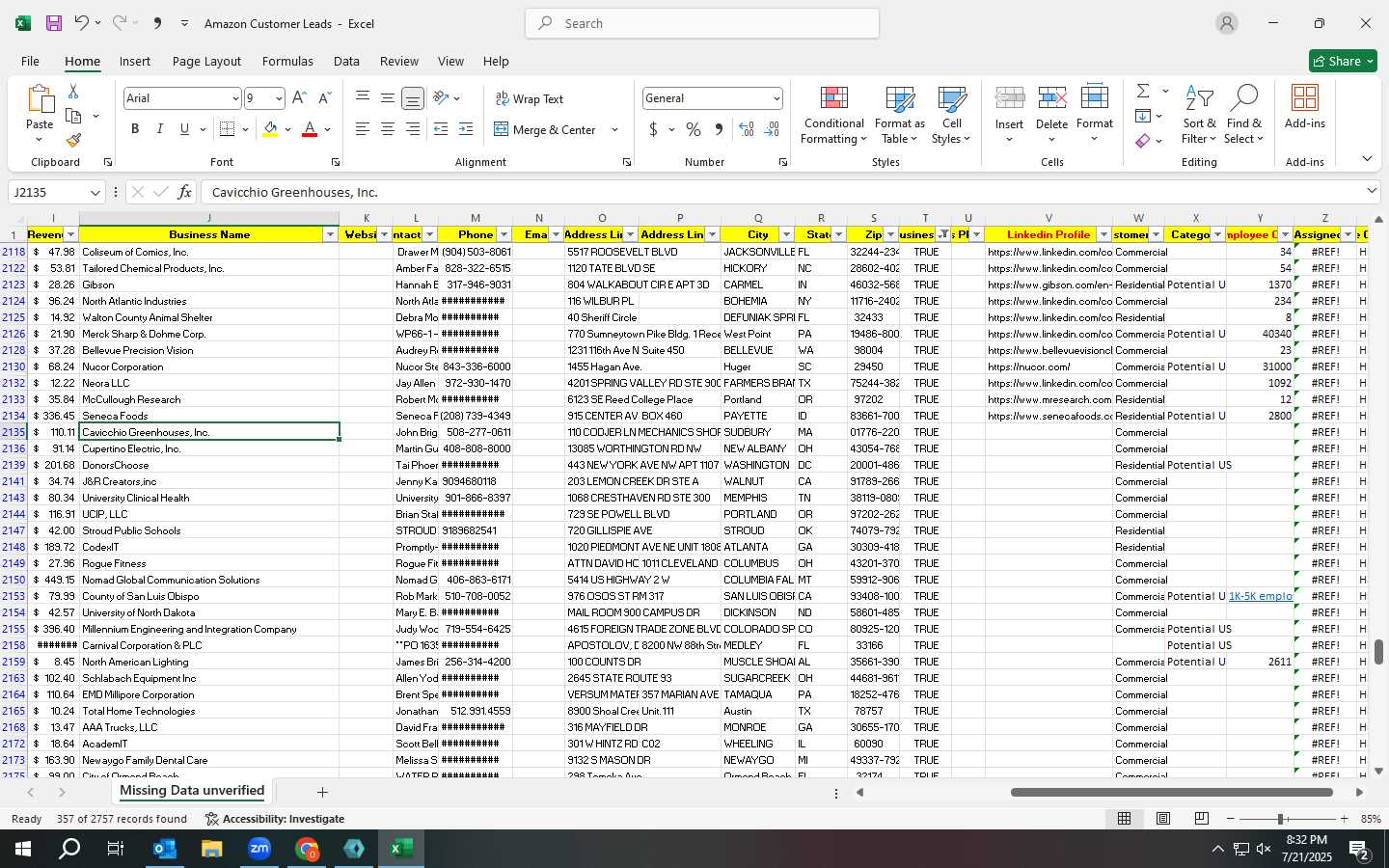The height and width of the screenshot is (868, 1389).
Task: Apply Comma Style number format
Action: tap(719, 129)
